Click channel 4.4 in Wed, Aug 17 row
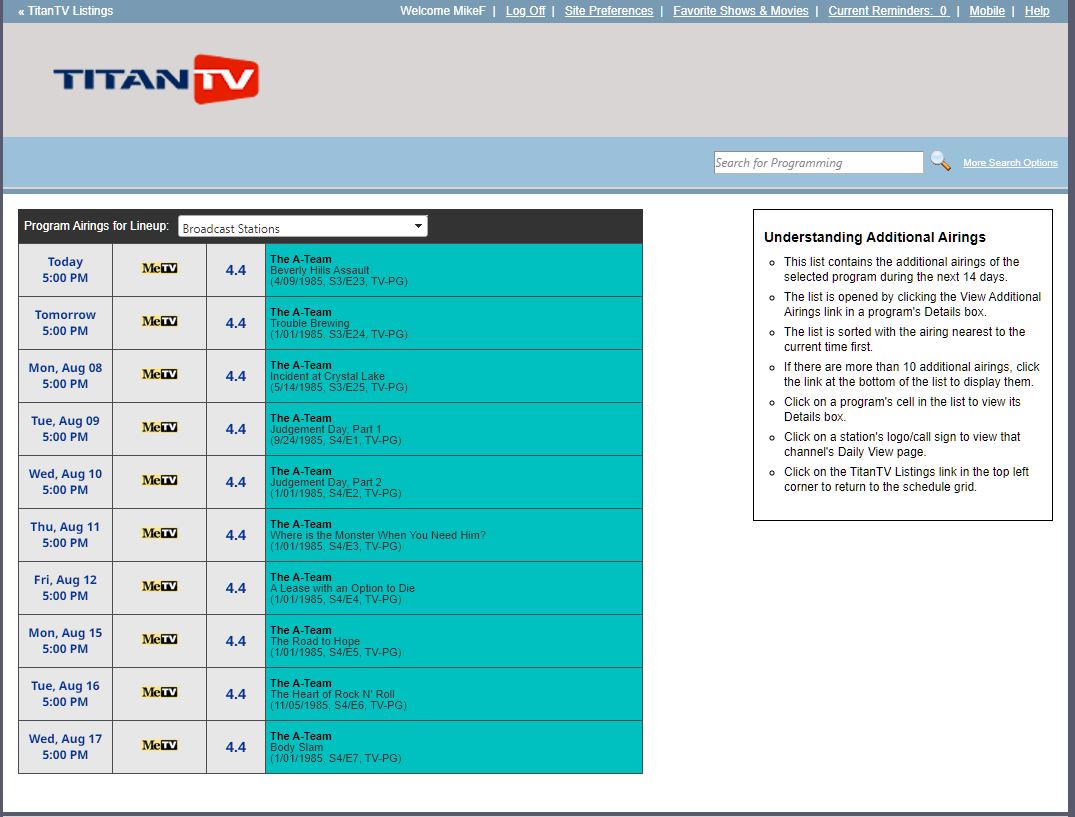The image size is (1075, 817). pos(236,747)
